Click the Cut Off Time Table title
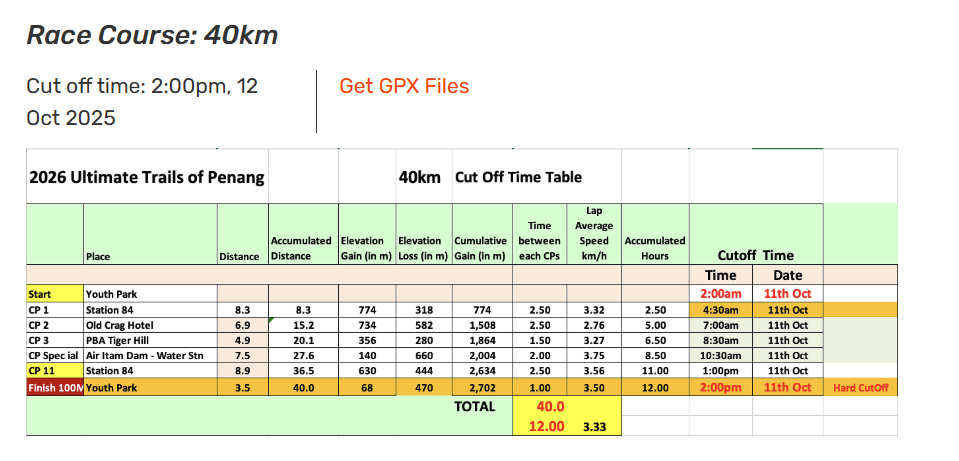The height and width of the screenshot is (461, 959). [x=518, y=178]
